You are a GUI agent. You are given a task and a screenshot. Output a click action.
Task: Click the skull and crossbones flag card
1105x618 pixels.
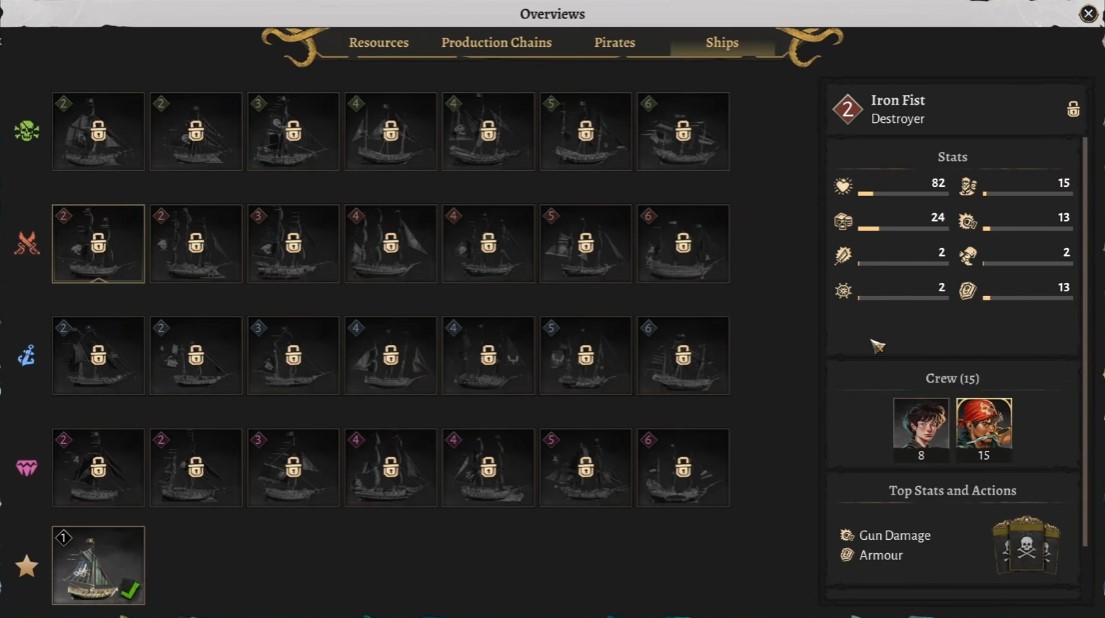click(1026, 545)
